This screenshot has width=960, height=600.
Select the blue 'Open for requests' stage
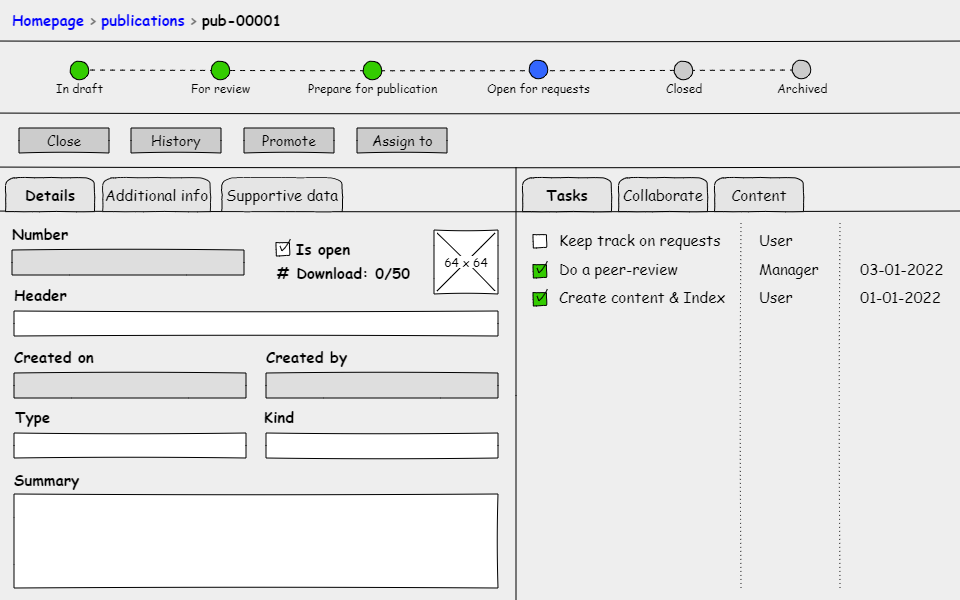tap(538, 70)
